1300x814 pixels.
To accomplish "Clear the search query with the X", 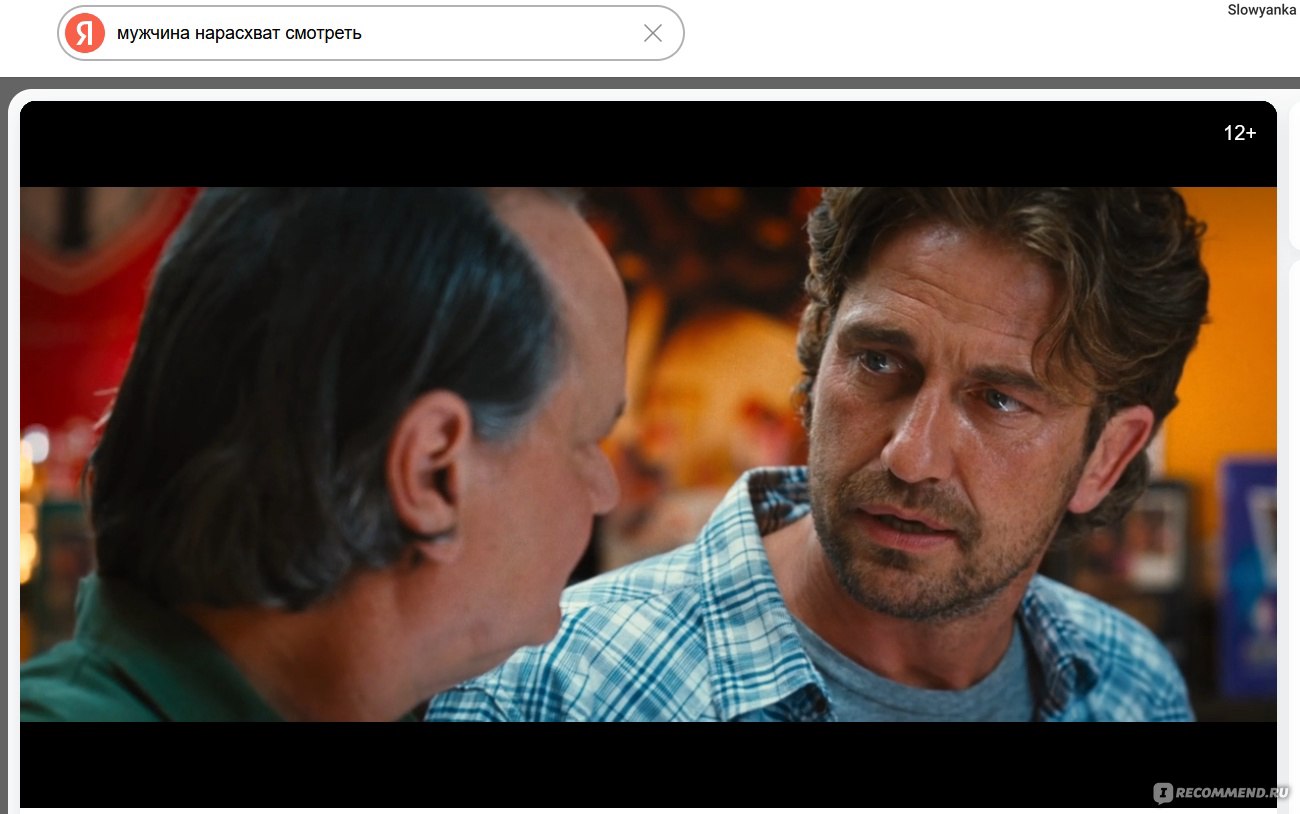I will (653, 33).
